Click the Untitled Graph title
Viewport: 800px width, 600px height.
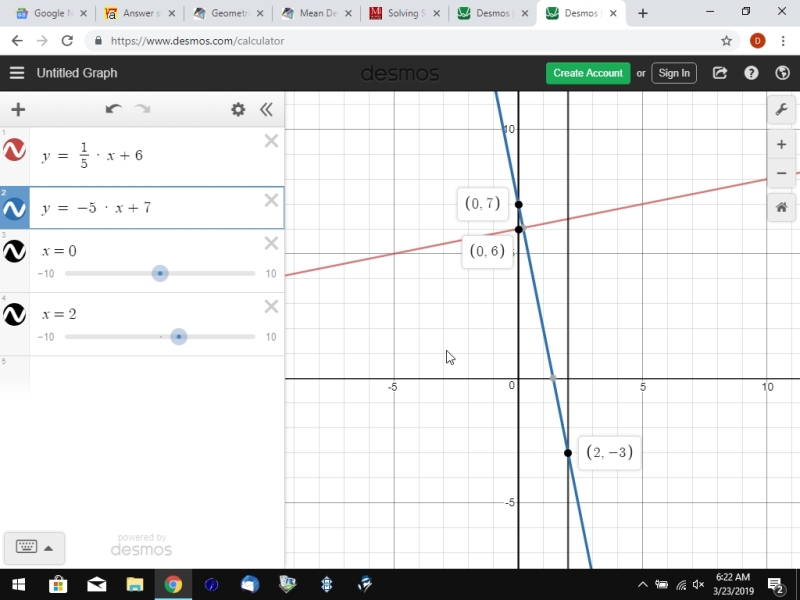click(x=77, y=73)
